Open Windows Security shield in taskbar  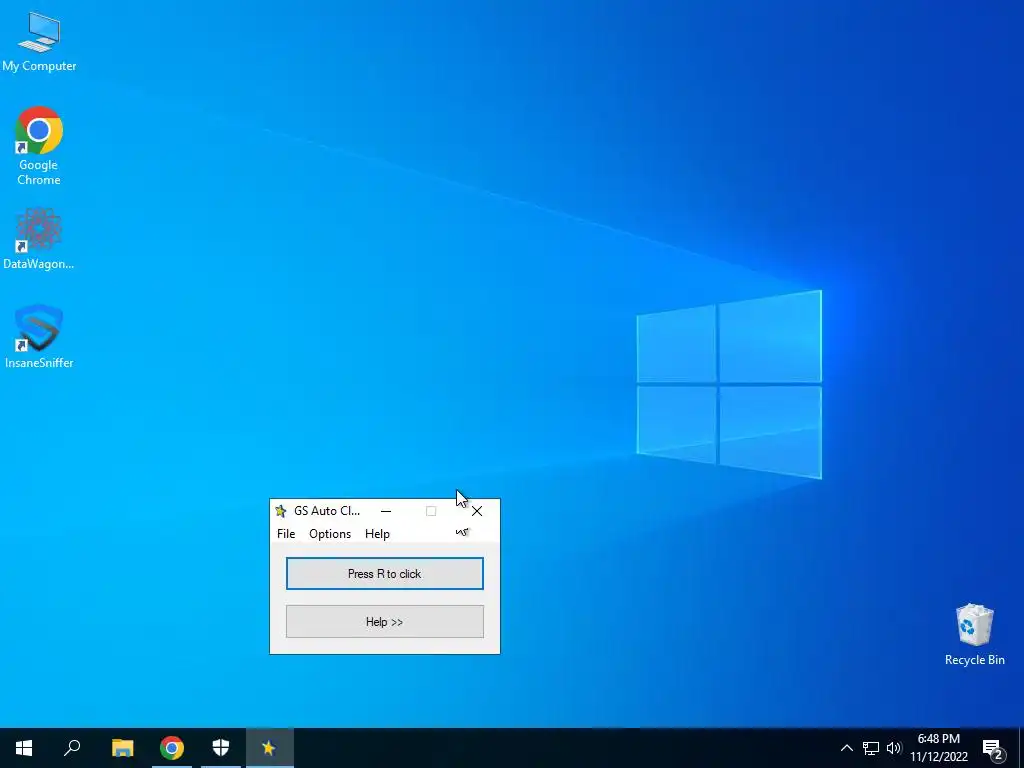tap(221, 748)
